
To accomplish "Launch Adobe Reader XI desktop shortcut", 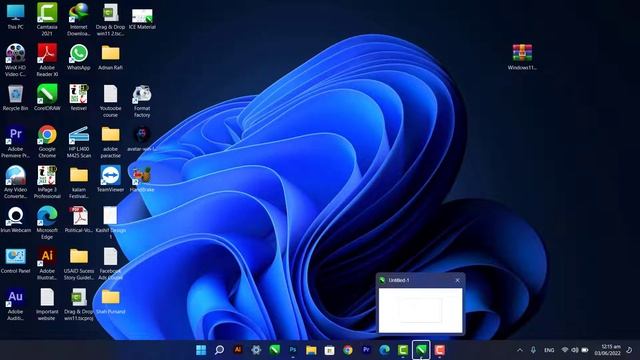I will [47, 60].
